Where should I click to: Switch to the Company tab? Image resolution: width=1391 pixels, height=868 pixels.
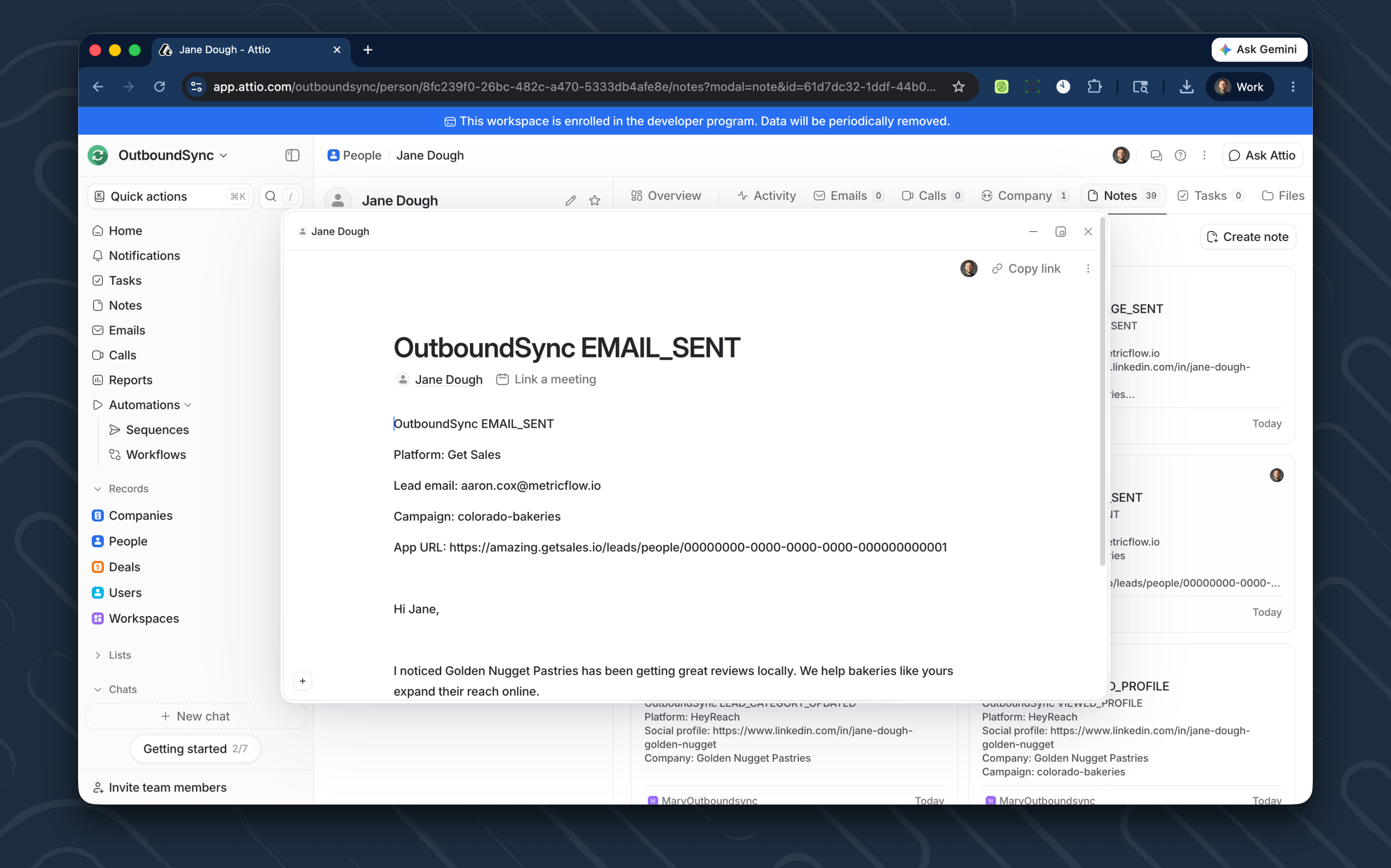click(1024, 196)
